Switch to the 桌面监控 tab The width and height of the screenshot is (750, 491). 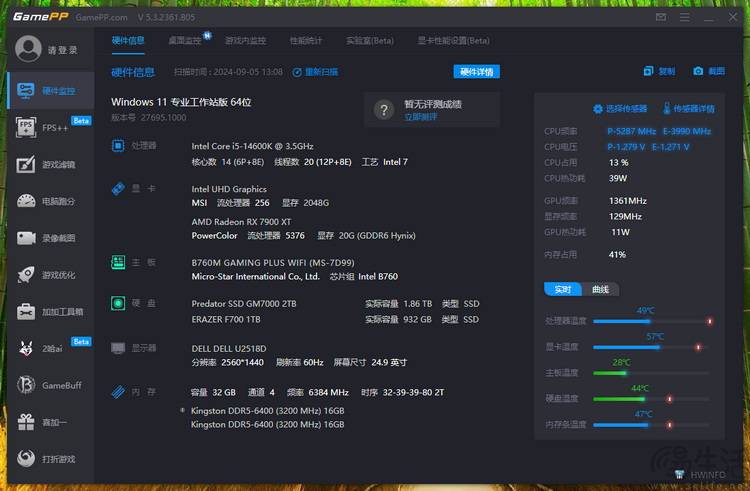[x=185, y=41]
